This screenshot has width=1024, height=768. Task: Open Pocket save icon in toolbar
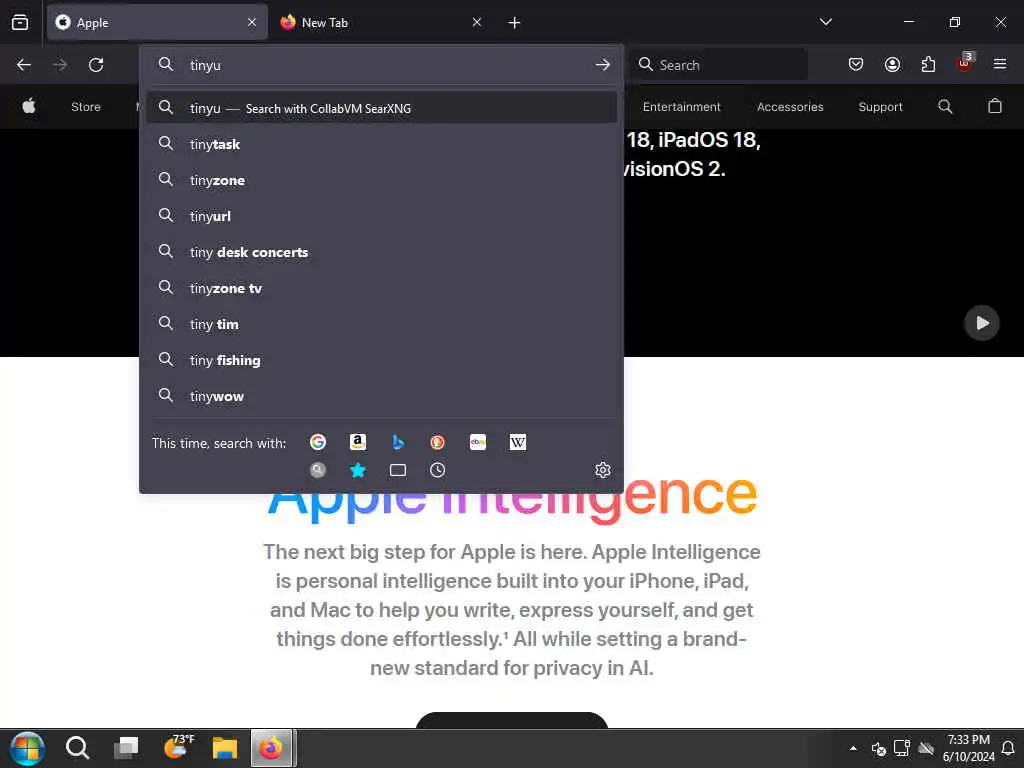856,65
